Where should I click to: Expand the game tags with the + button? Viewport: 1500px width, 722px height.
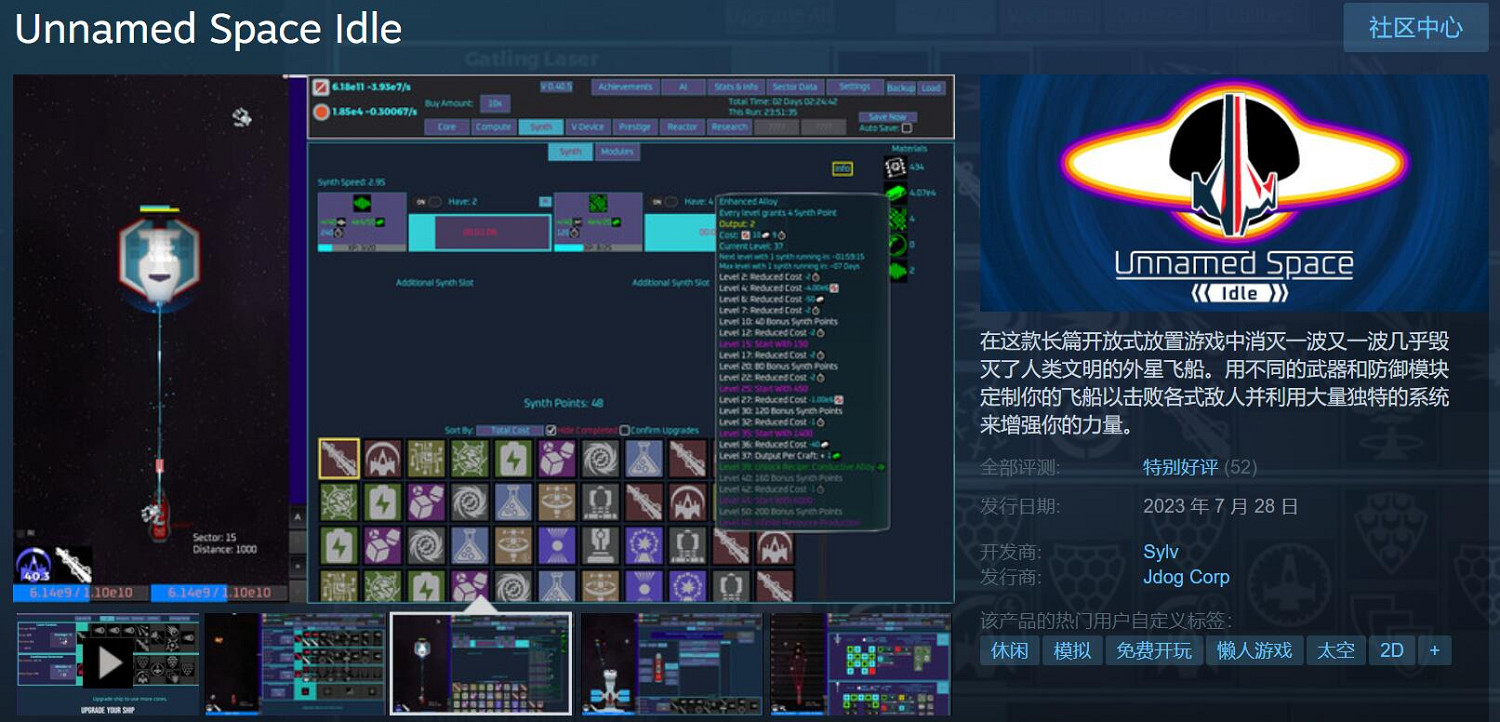tap(1434, 650)
